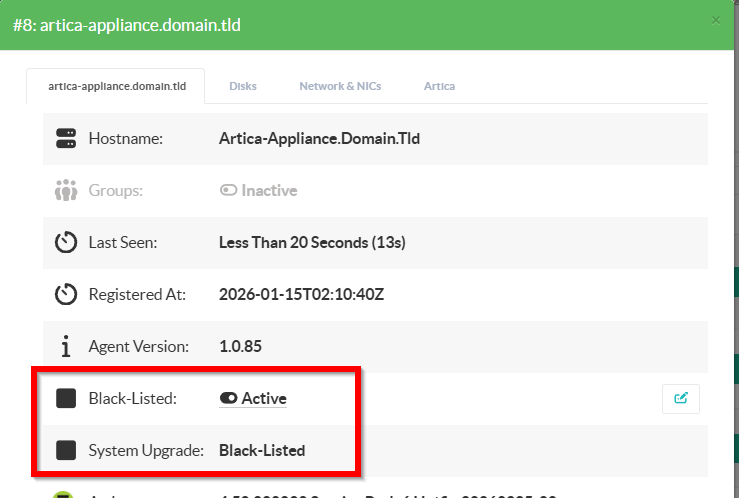This screenshot has height=498, width=739.
Task: Switch to the Disks tab
Action: [243, 86]
